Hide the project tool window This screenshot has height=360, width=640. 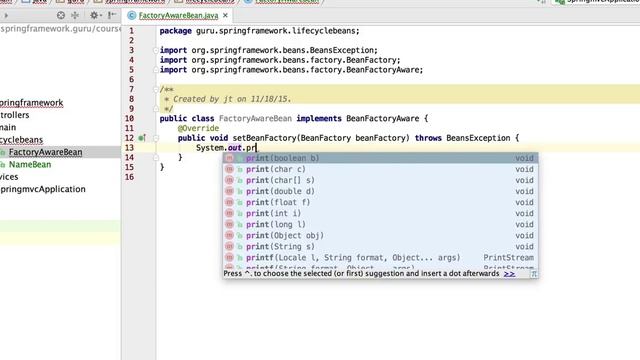coord(111,15)
